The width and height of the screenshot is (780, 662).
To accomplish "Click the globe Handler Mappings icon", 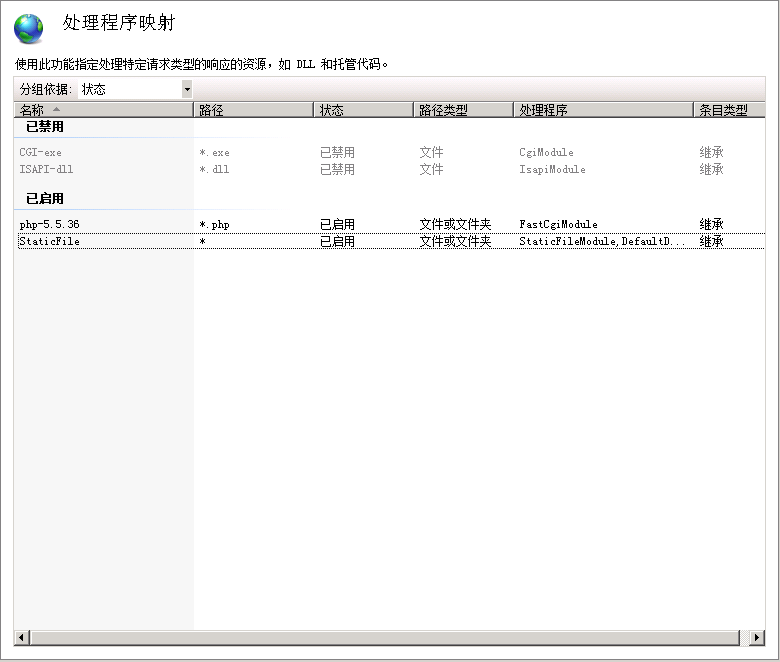I will (x=29, y=28).
